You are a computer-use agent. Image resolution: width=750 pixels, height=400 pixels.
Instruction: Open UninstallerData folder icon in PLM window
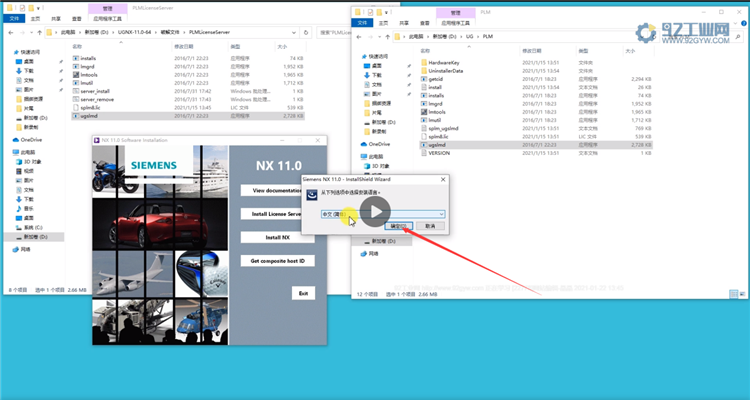pos(424,71)
